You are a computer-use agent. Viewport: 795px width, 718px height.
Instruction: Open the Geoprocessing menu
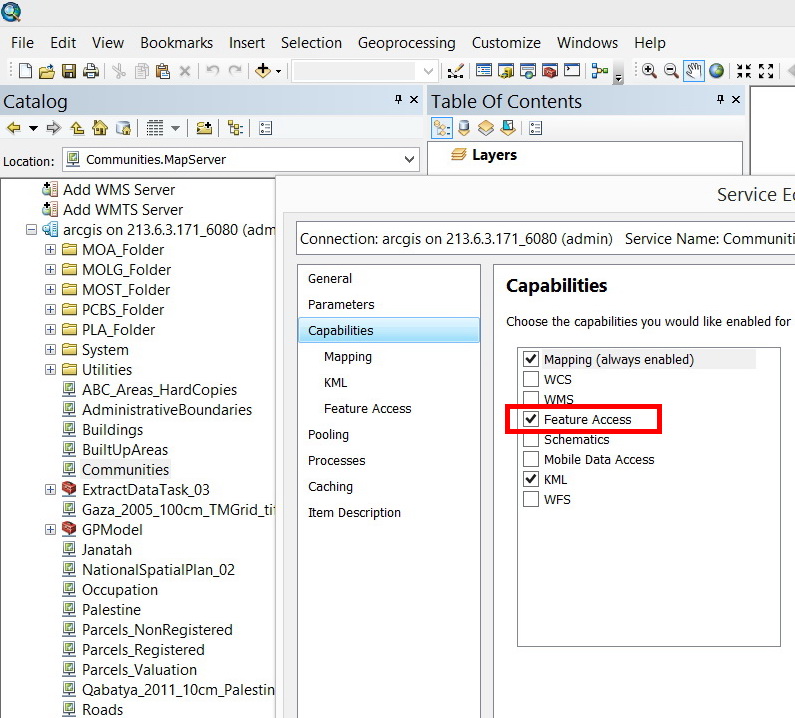pyautogui.click(x=406, y=43)
